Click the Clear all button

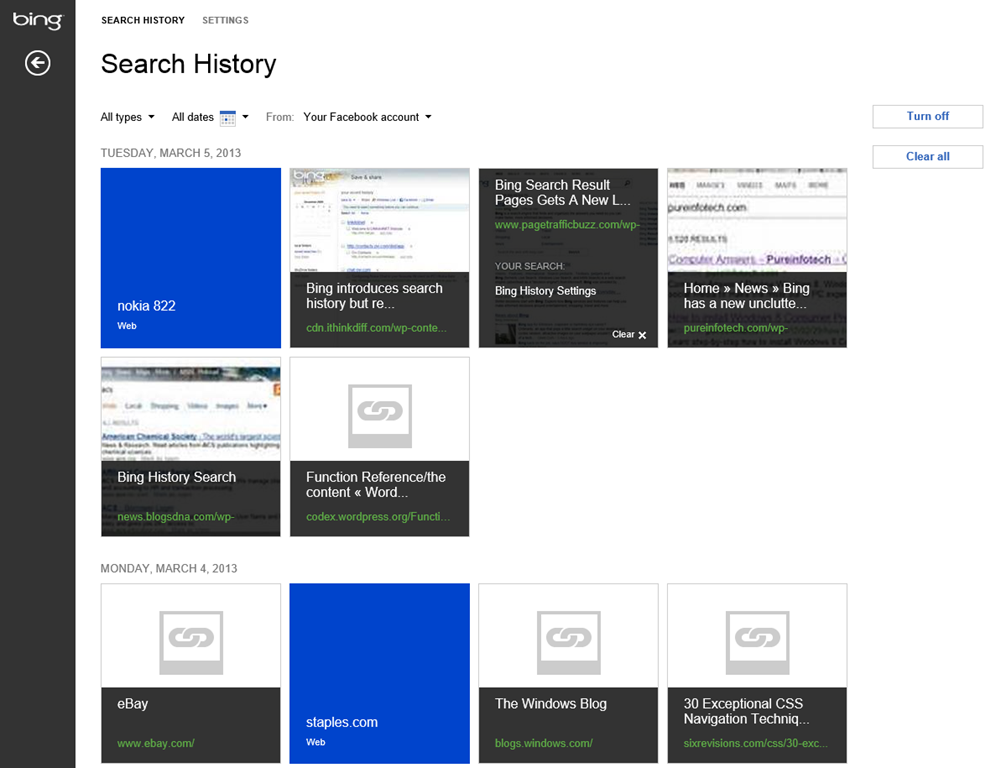(x=928, y=156)
